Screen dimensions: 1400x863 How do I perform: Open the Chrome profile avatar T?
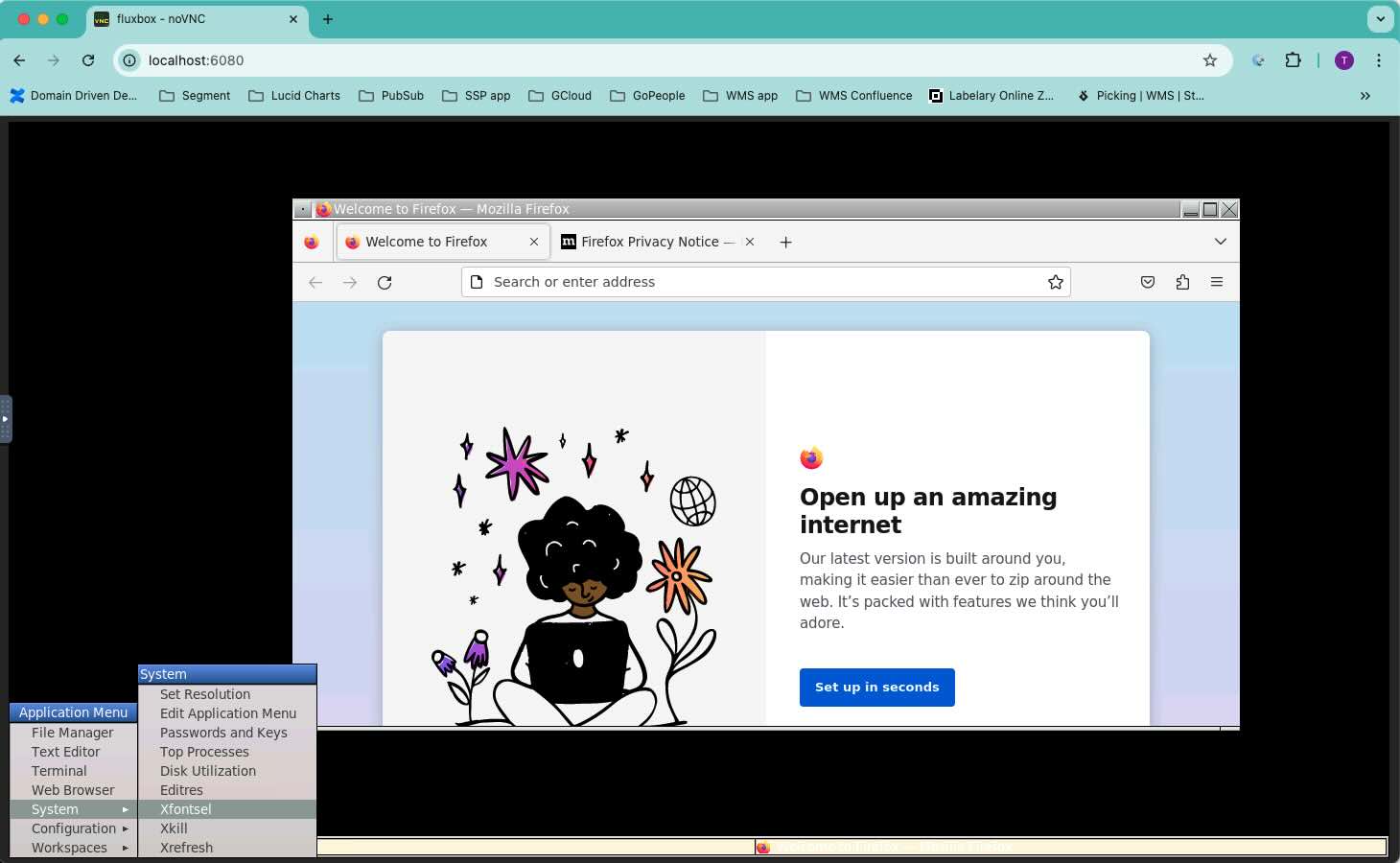[1344, 60]
